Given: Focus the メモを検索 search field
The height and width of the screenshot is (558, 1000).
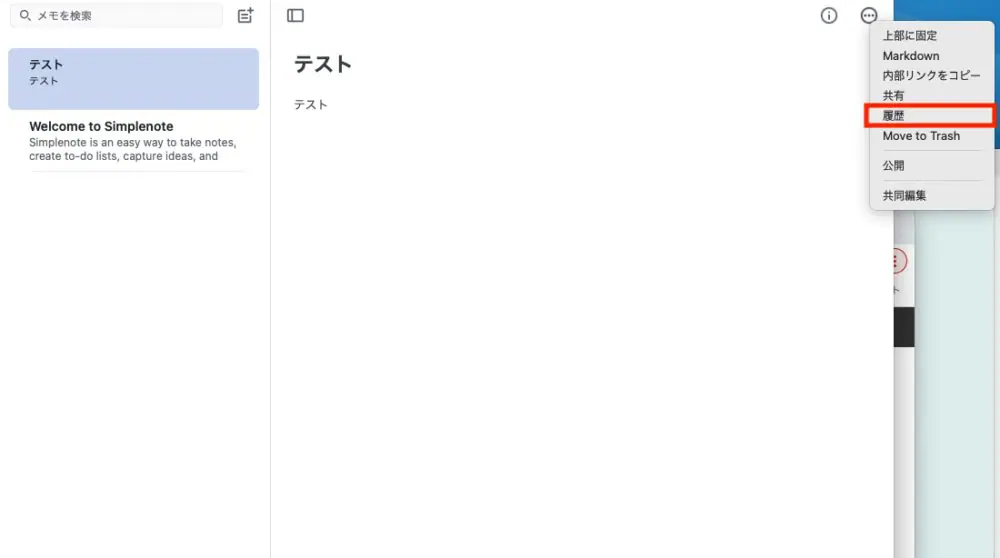Looking at the screenshot, I should coord(116,15).
